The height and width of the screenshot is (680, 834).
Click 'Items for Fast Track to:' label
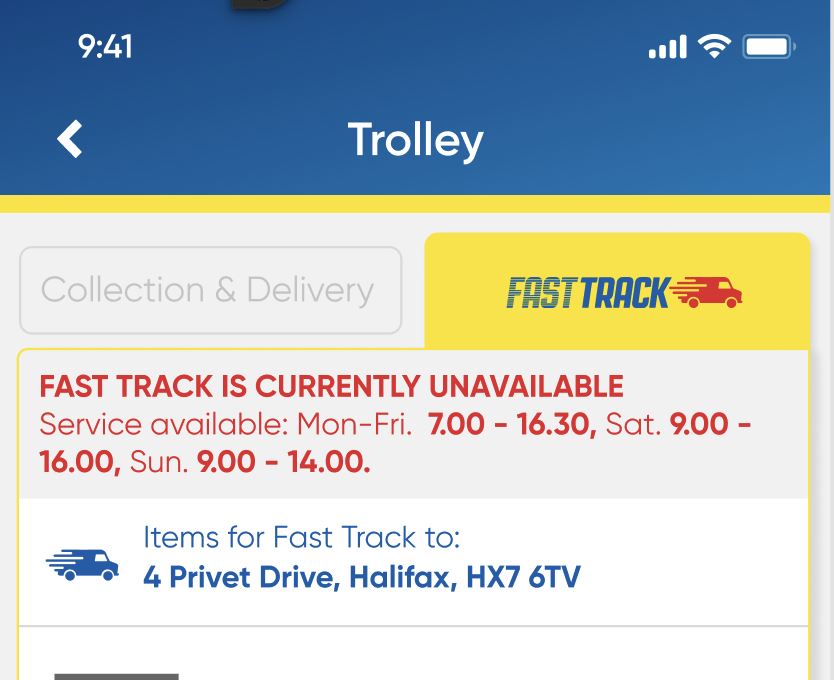point(301,538)
